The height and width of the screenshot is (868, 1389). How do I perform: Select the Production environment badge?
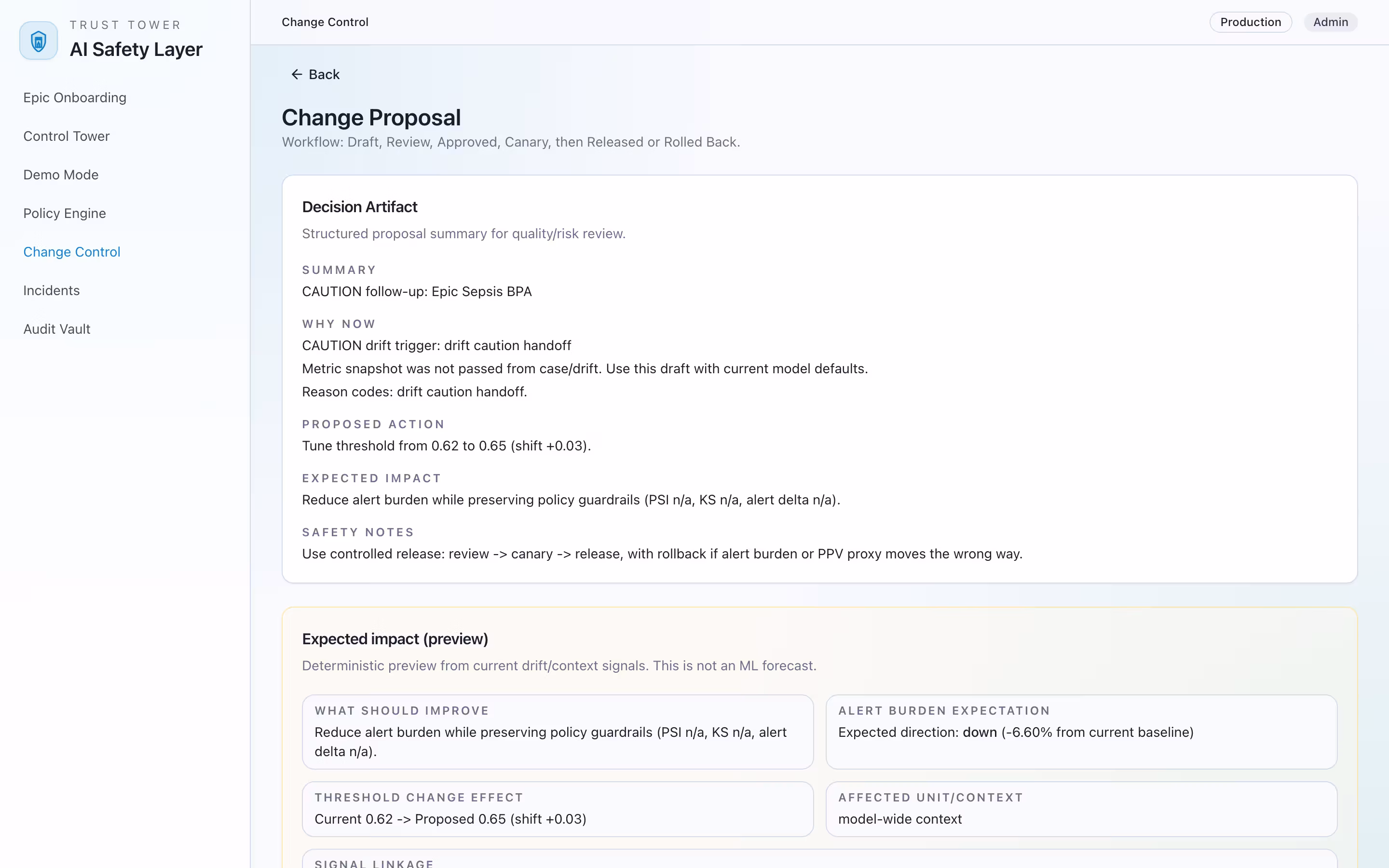(x=1250, y=22)
